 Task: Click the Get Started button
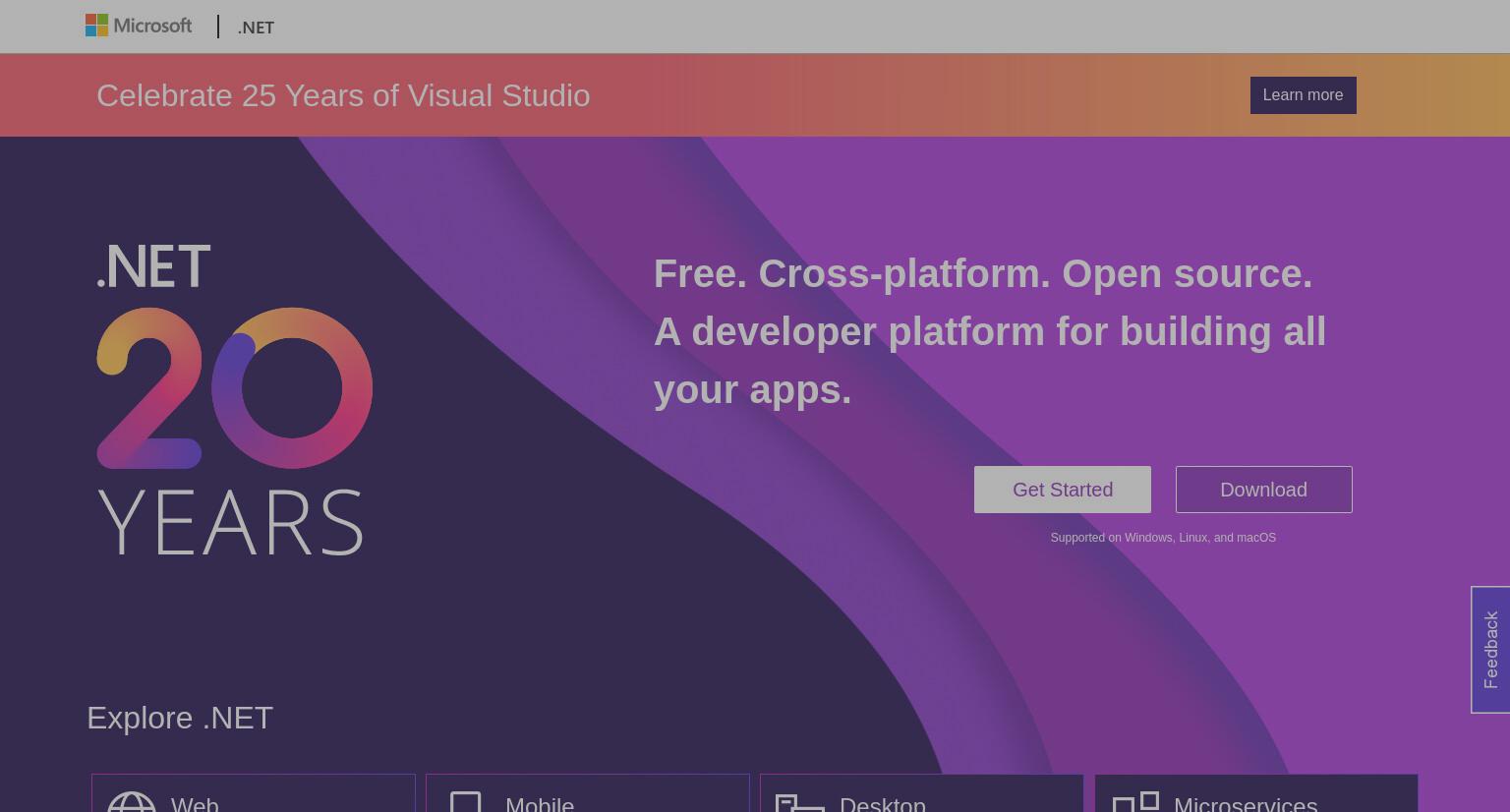coord(1063,490)
